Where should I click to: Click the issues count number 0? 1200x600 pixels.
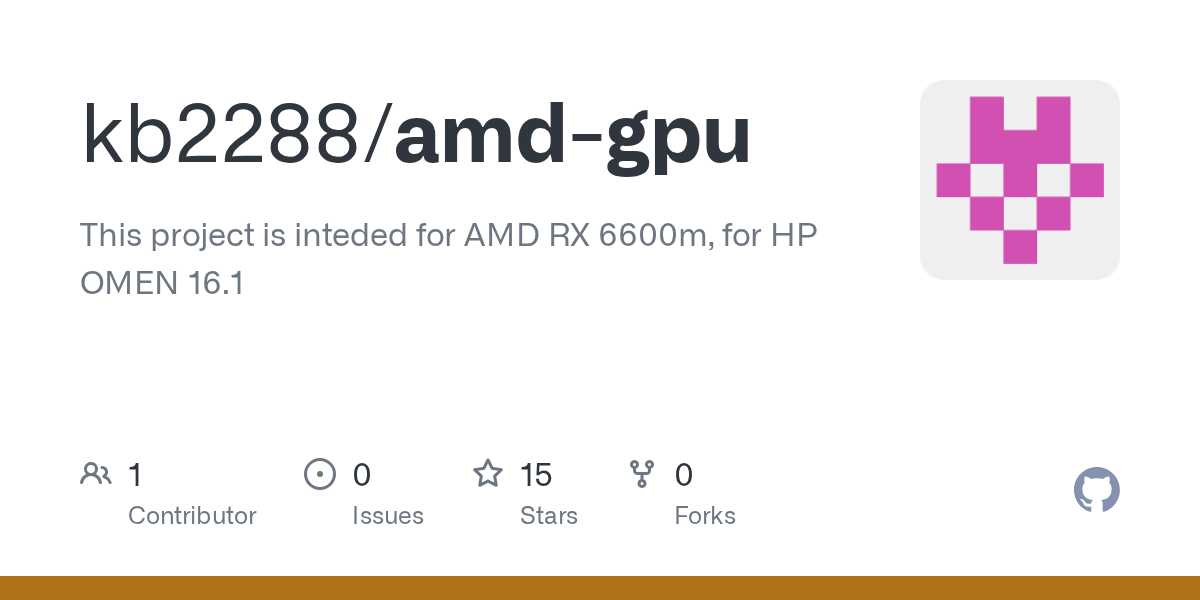click(362, 474)
